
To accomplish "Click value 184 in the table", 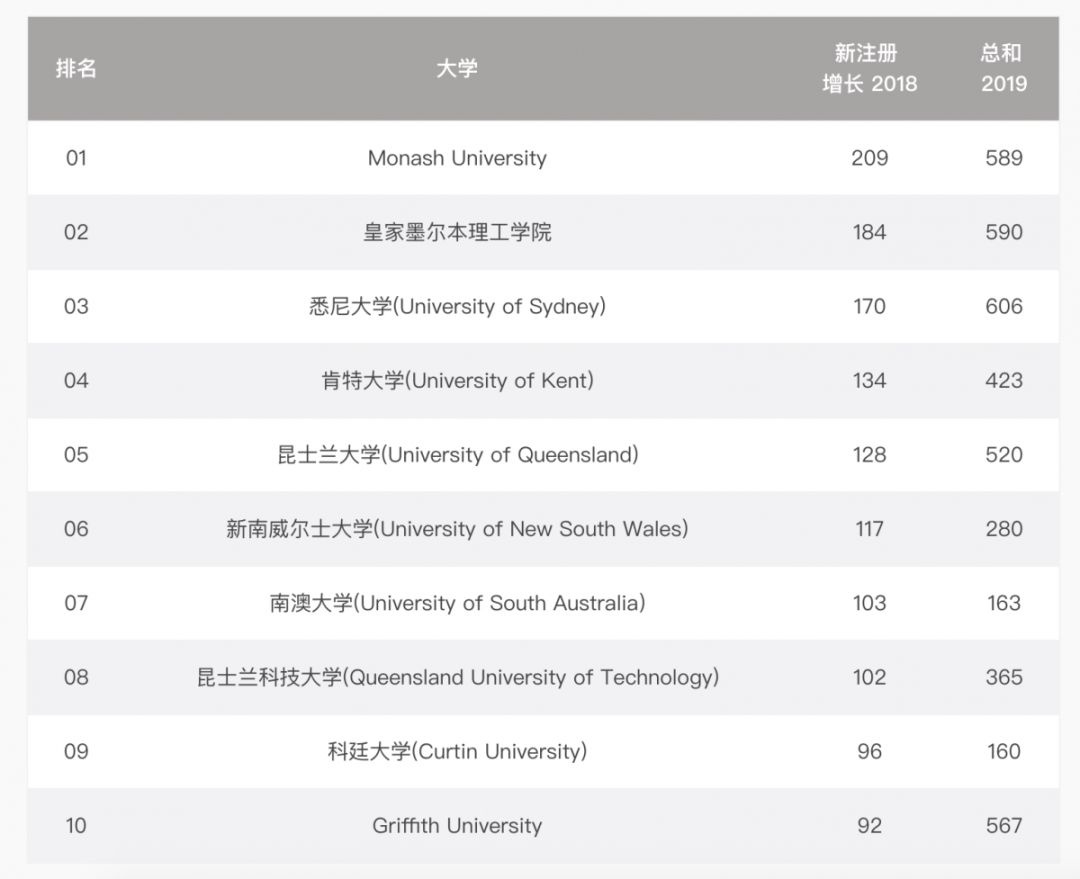I will tap(869, 232).
